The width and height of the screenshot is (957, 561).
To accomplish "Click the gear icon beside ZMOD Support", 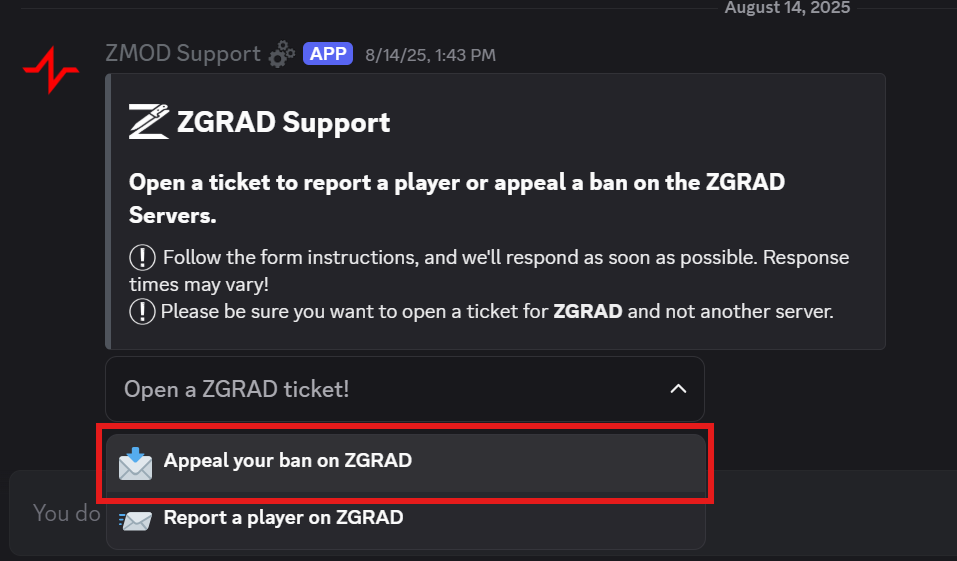I will point(280,54).
